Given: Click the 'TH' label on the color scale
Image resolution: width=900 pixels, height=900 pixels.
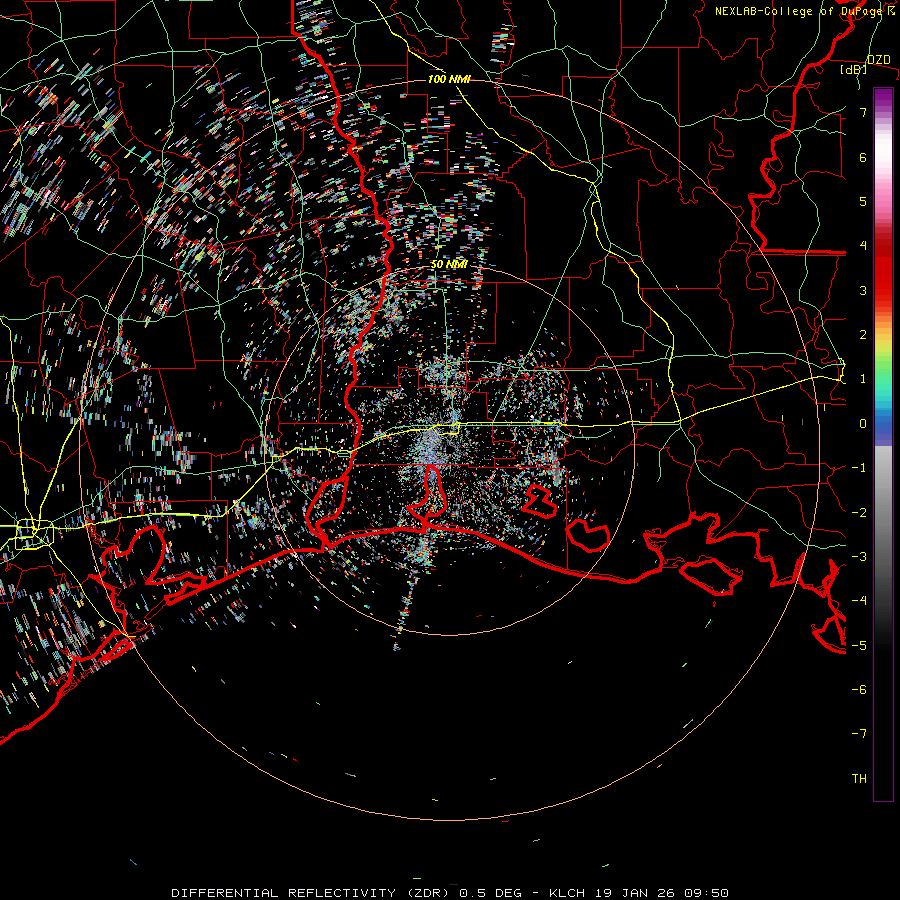Looking at the screenshot, I should 859,778.
